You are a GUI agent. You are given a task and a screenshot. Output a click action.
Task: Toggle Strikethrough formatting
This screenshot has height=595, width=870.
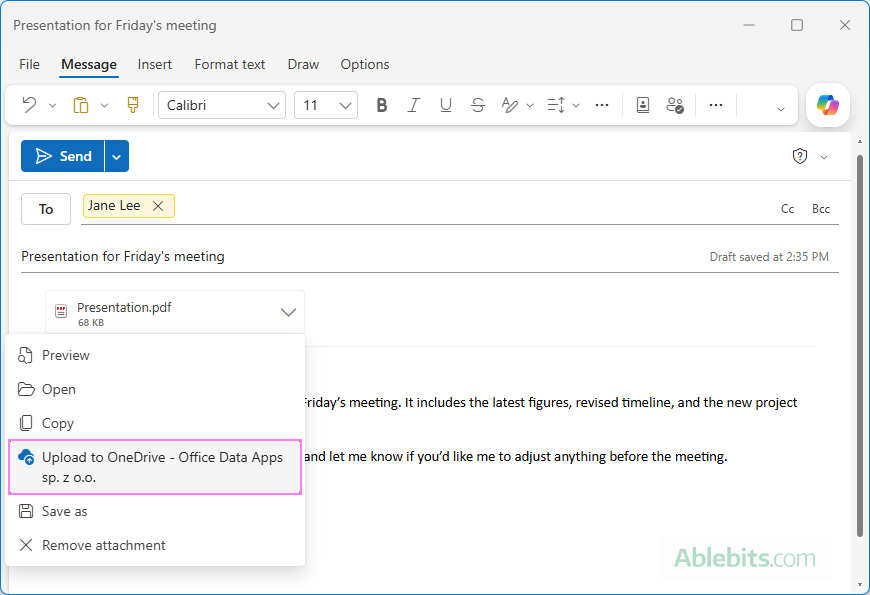(478, 105)
